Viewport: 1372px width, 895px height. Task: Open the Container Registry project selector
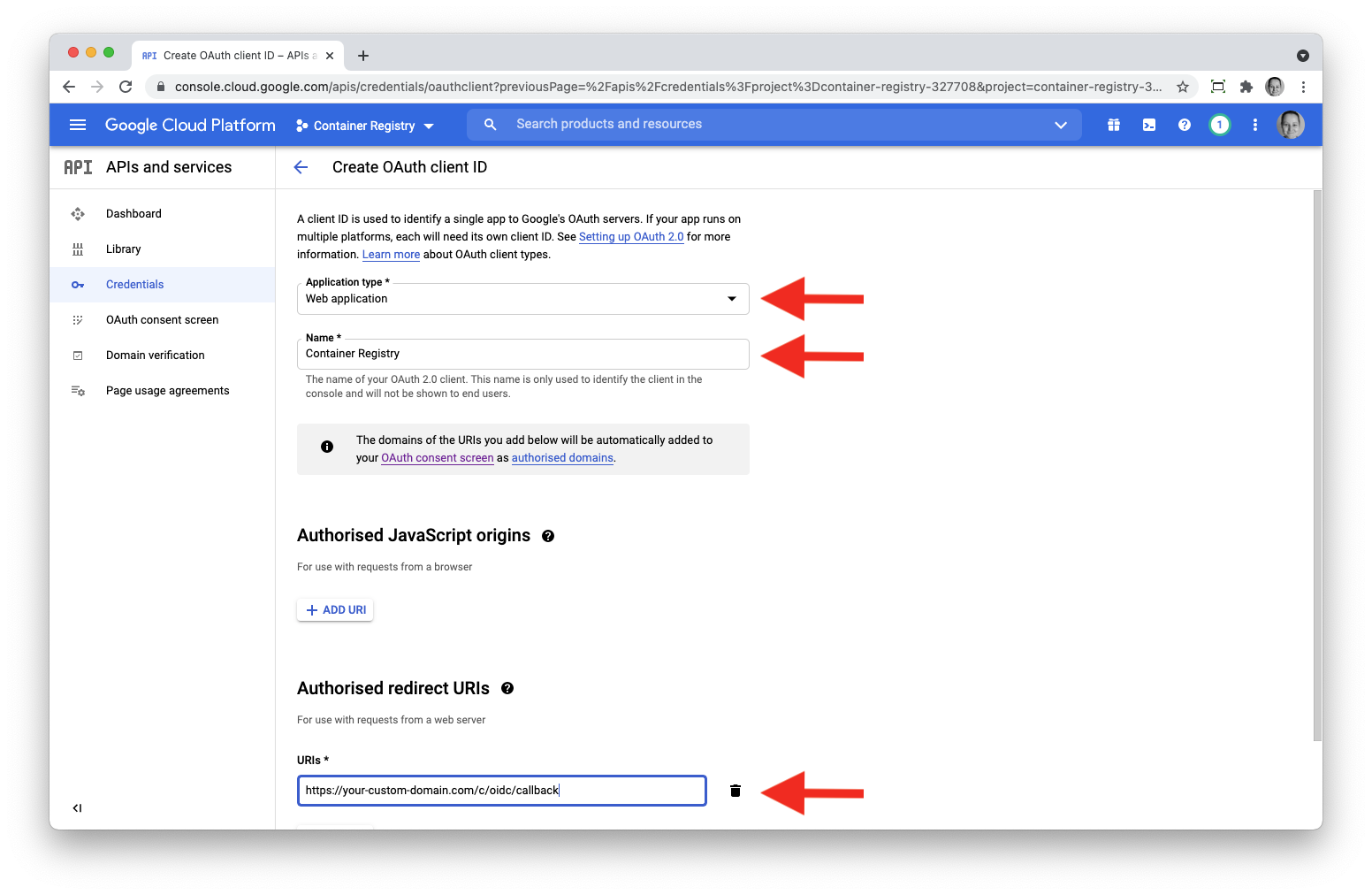tap(365, 126)
